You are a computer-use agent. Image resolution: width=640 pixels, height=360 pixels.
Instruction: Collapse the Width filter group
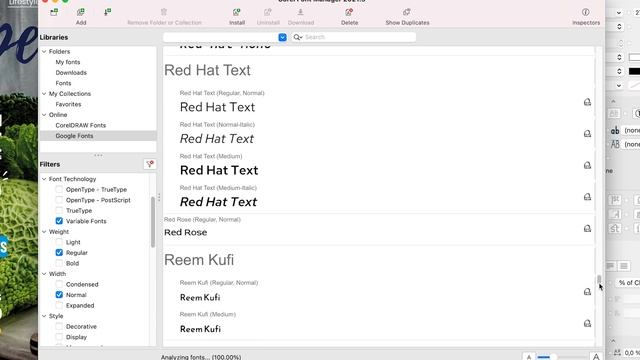tap(44, 274)
